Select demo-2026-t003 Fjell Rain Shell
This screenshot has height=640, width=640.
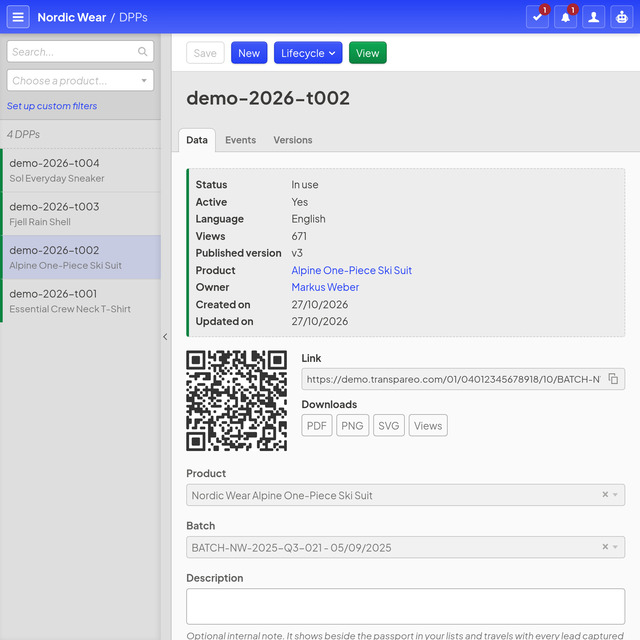click(81, 214)
